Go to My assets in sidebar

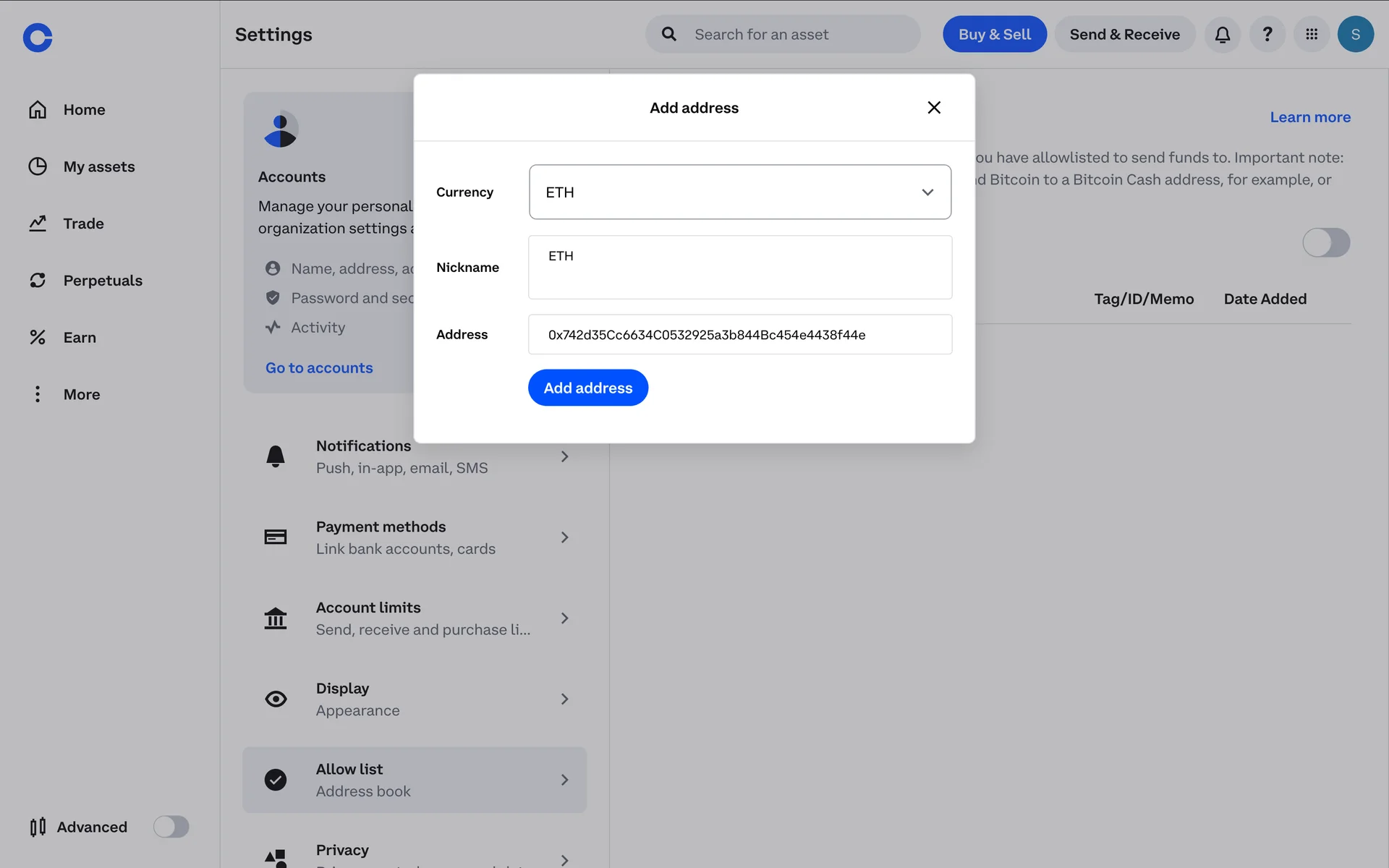click(98, 166)
